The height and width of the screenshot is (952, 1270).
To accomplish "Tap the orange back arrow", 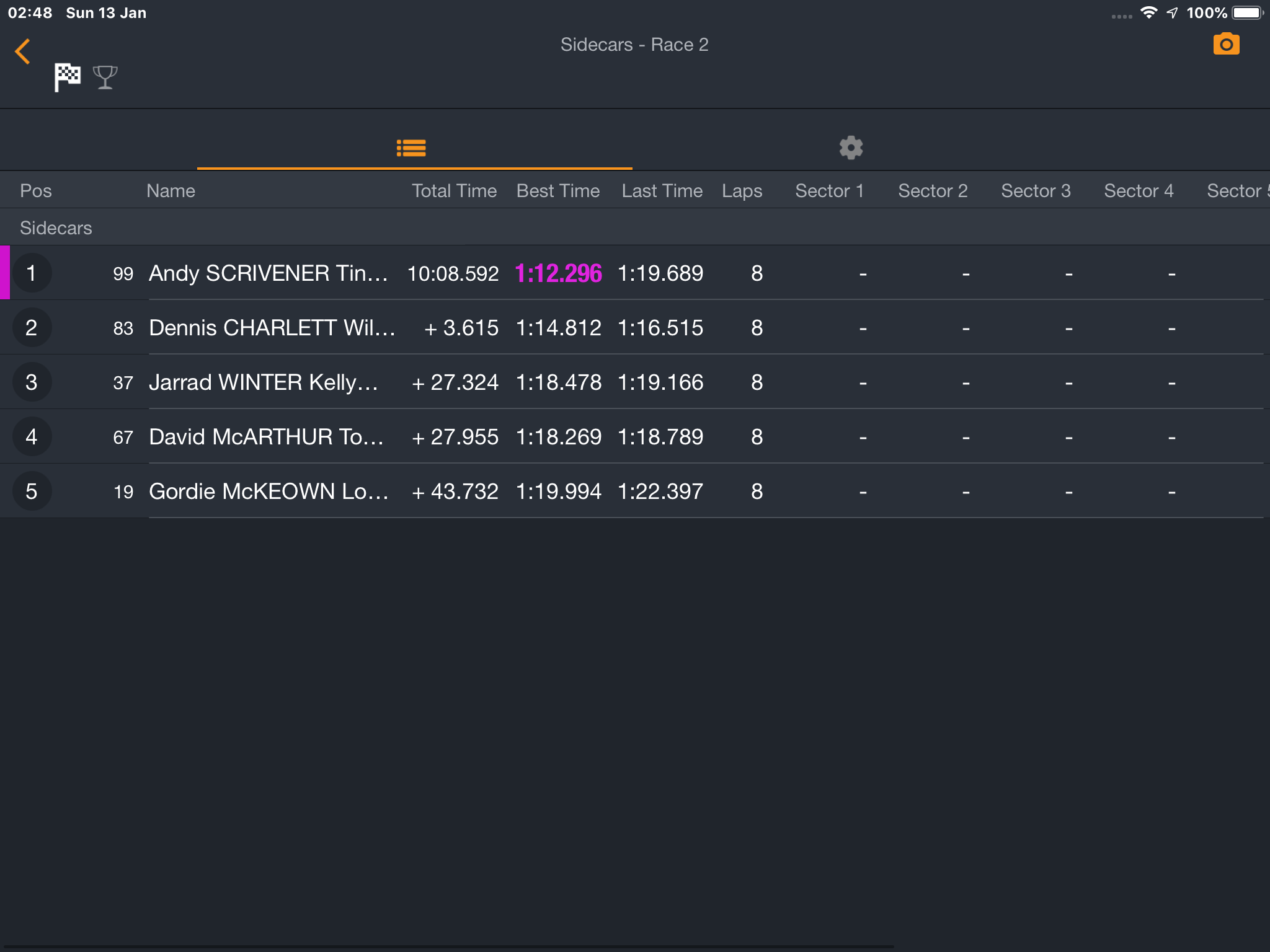I will click(23, 51).
